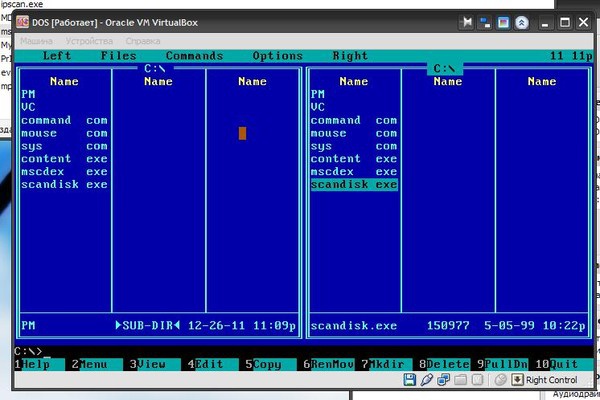
Task: Click the 6 RenMov function key
Action: click(x=329, y=364)
